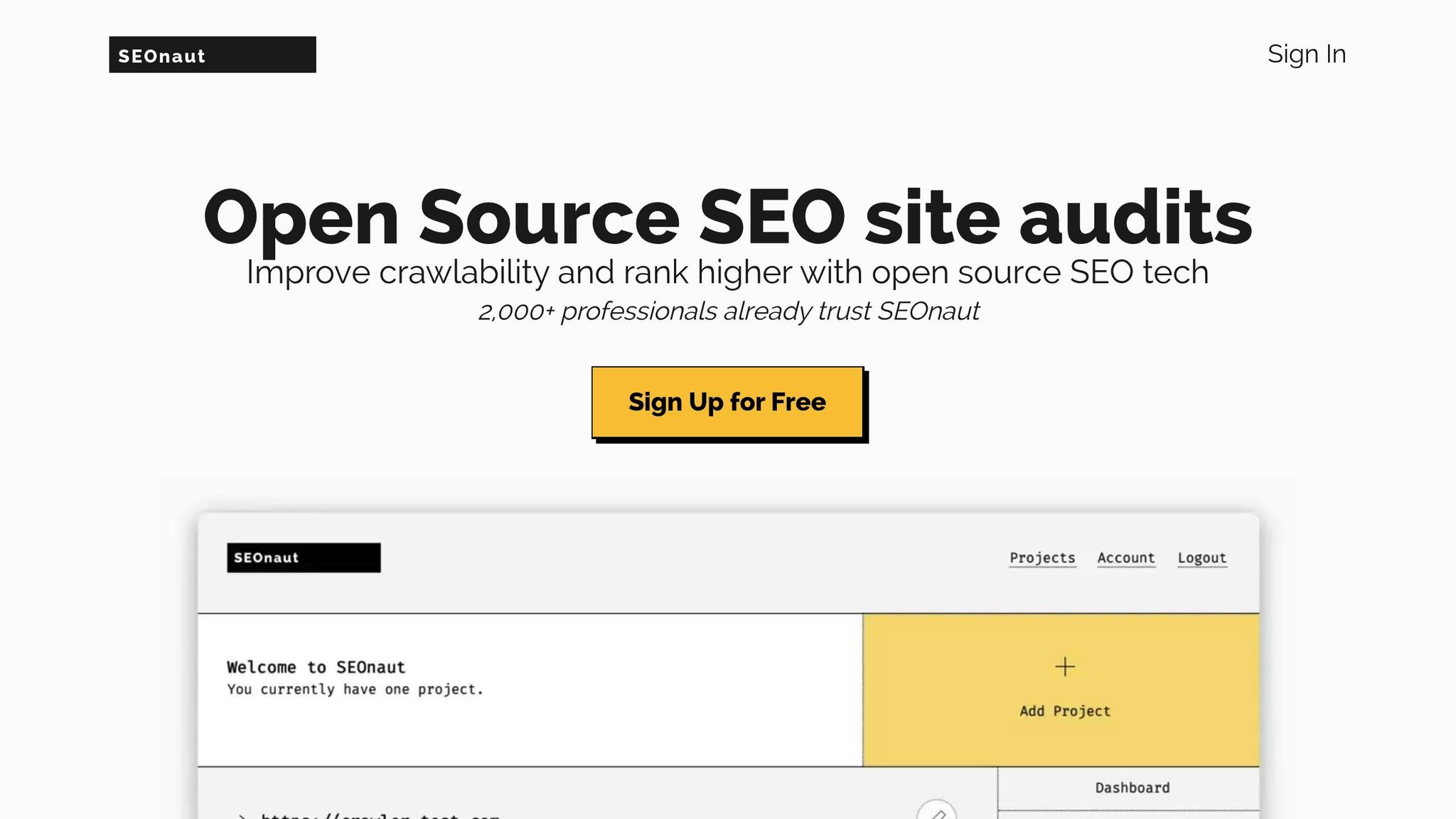Click the SEOnaut logo inside the app preview
Viewport: 1456px width, 819px height.
point(304,558)
